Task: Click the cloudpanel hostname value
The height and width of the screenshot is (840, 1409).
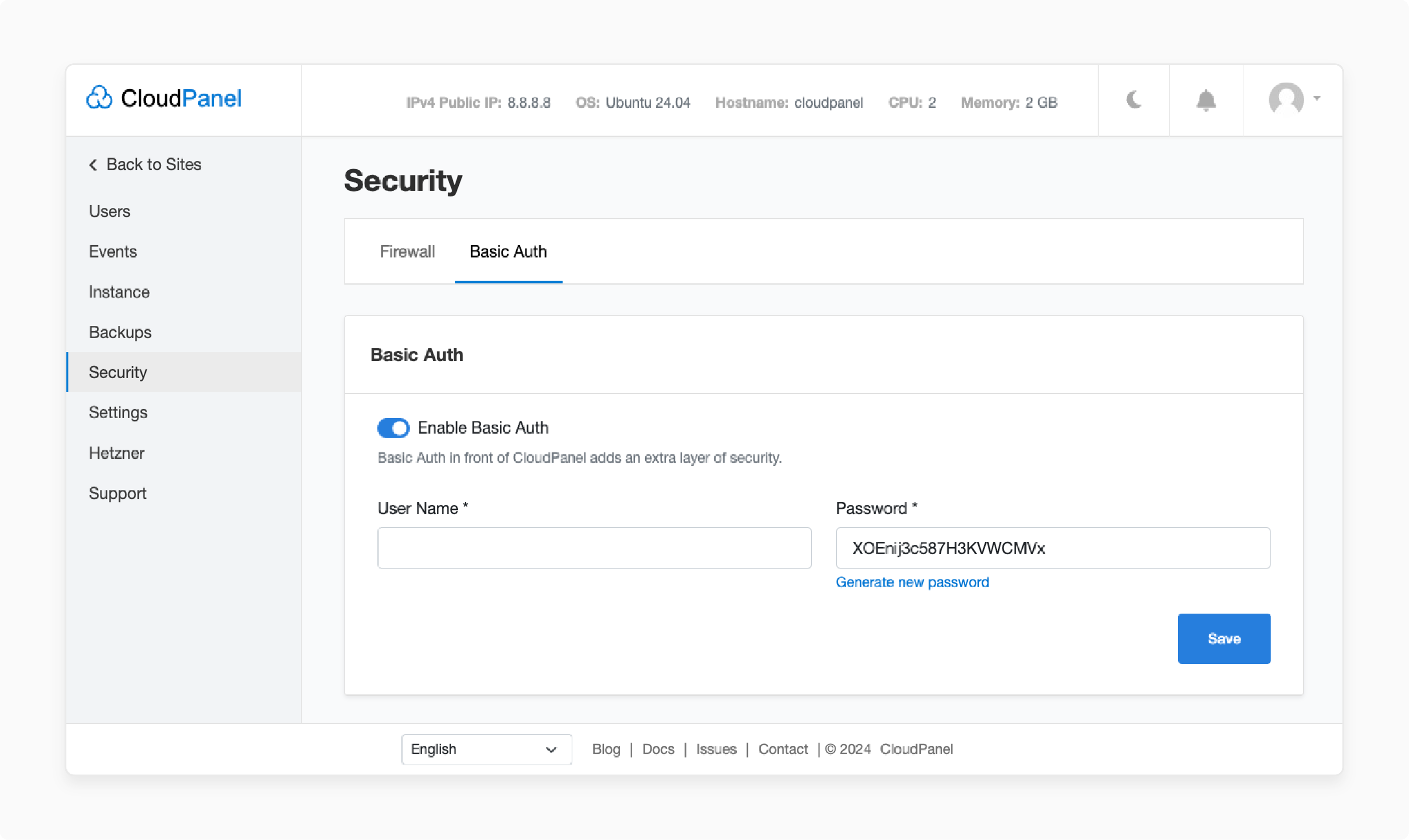Action: pyautogui.click(x=829, y=103)
